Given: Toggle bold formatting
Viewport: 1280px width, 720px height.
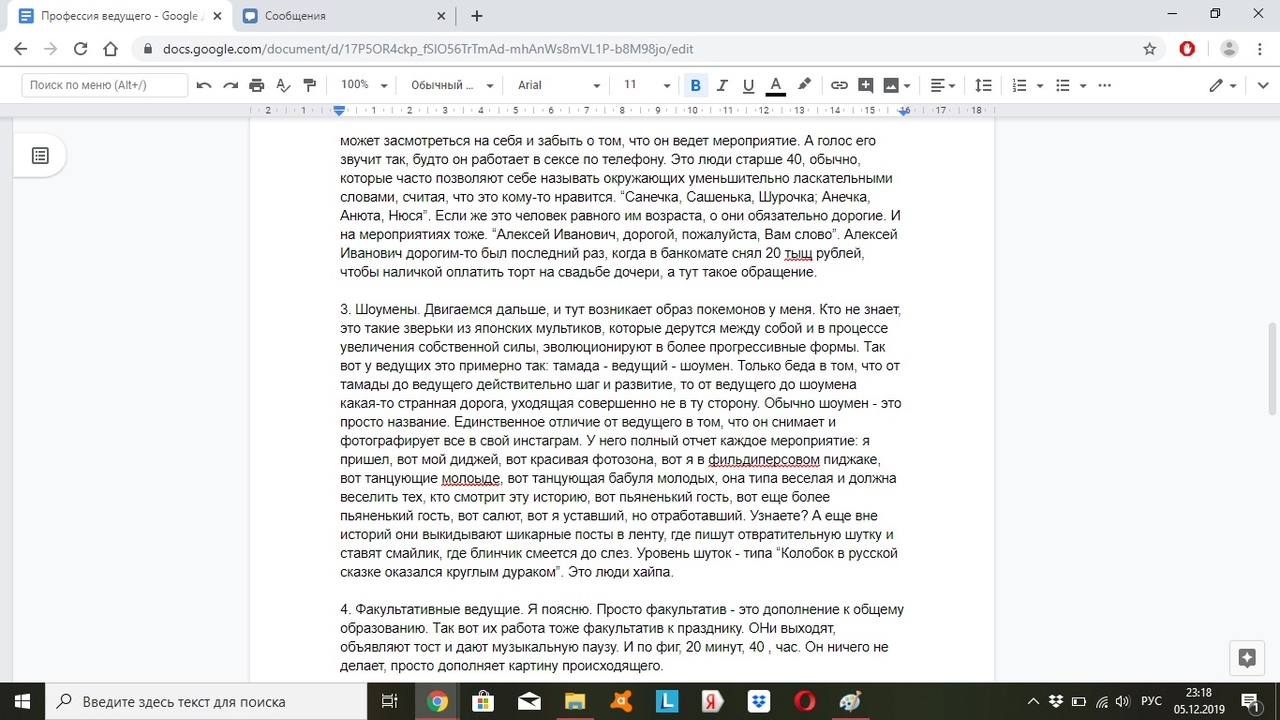Looking at the screenshot, I should (696, 85).
